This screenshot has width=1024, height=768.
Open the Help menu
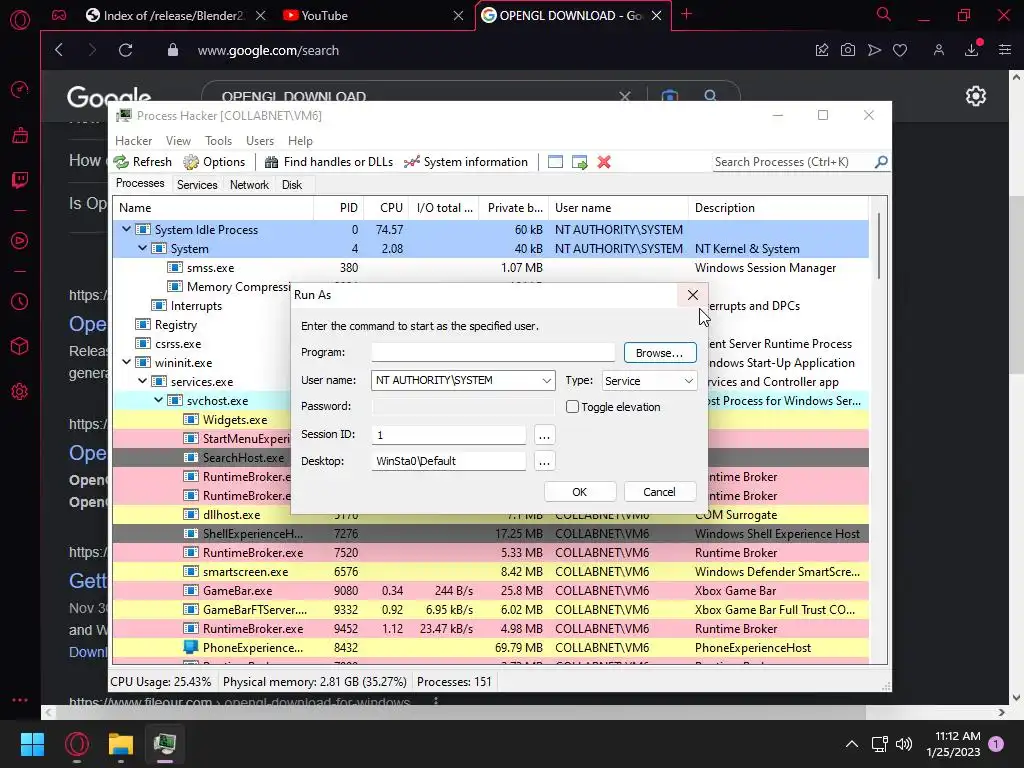point(300,141)
